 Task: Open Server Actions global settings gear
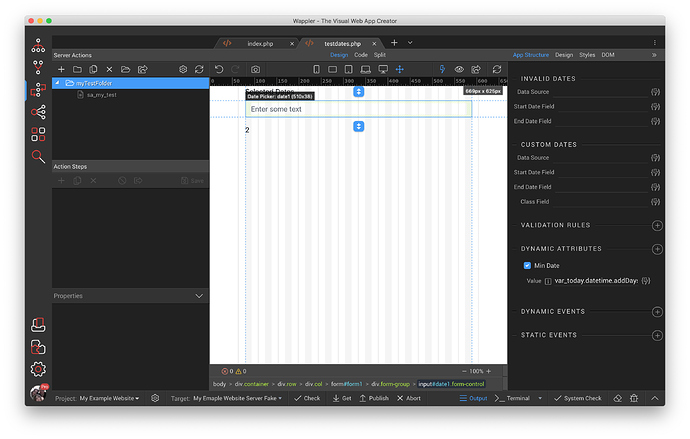(x=183, y=69)
